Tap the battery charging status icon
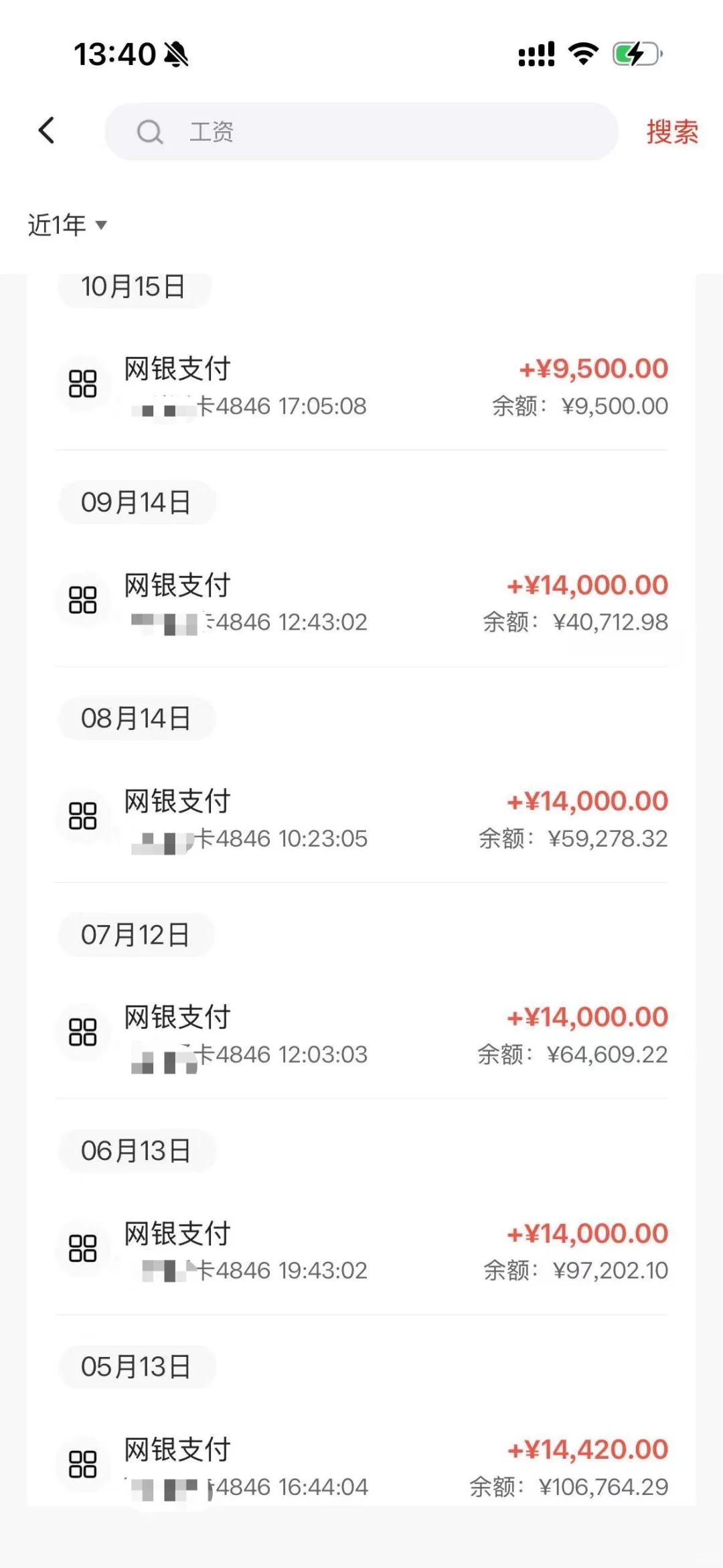 tap(637, 54)
